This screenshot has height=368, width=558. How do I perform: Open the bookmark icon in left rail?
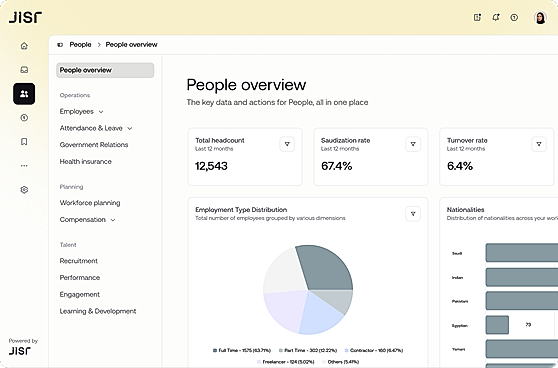24,142
